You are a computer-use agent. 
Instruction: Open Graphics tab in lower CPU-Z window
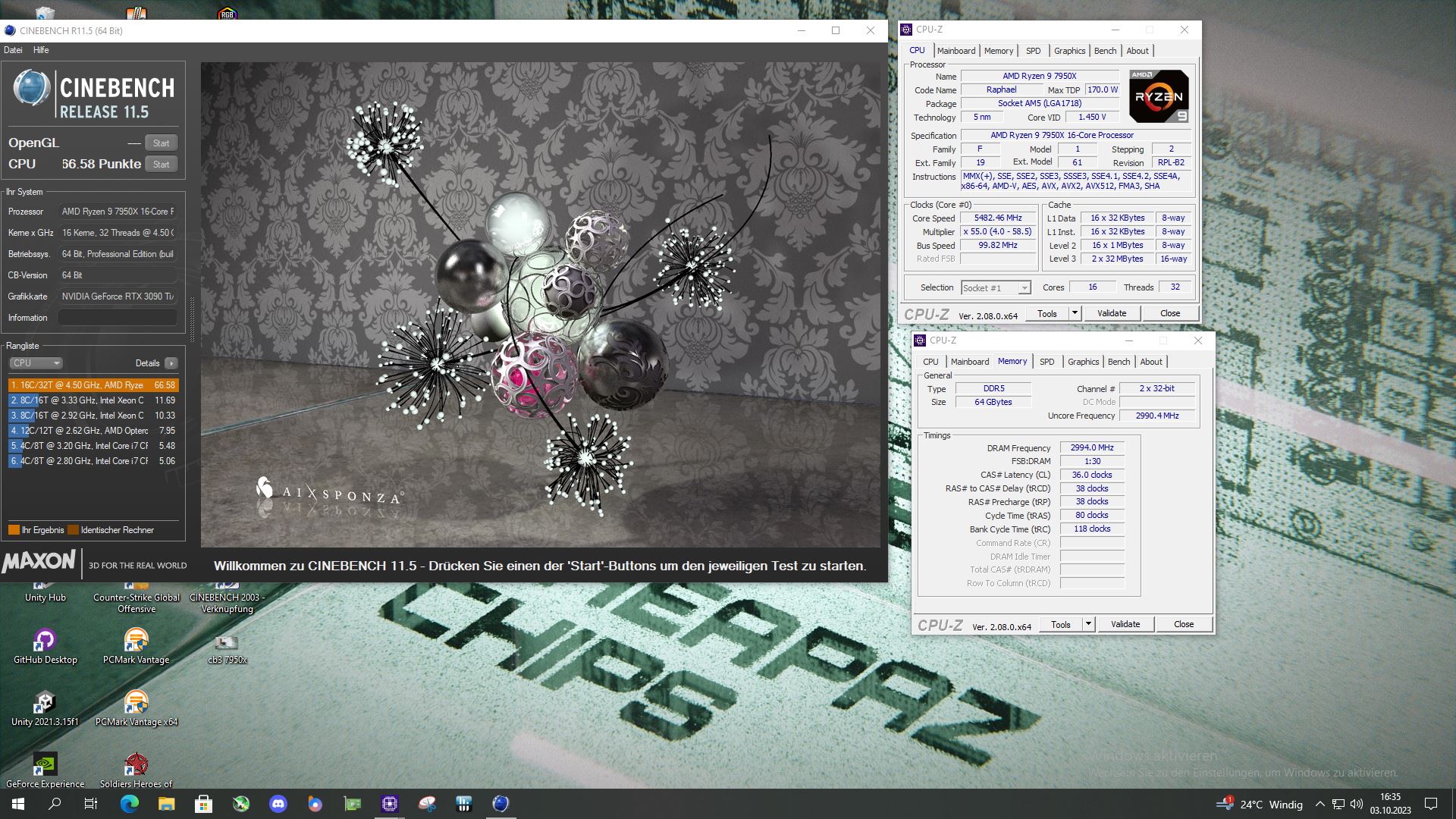1083,362
